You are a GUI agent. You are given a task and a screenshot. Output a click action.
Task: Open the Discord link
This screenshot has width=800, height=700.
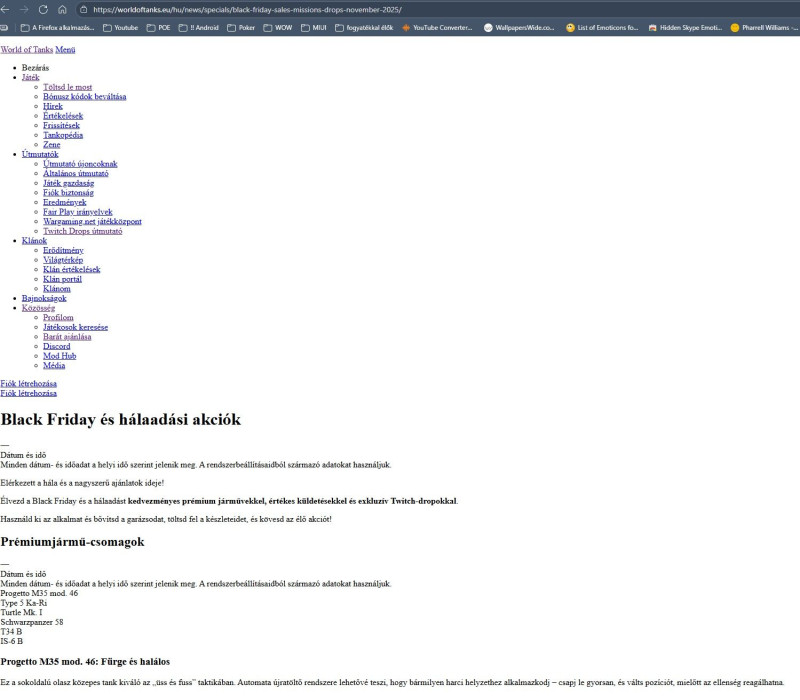pos(57,346)
